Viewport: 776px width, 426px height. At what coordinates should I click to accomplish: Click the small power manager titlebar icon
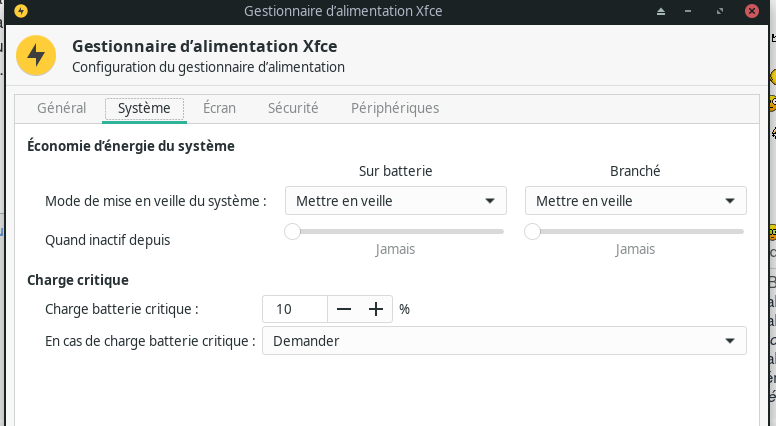[x=21, y=11]
